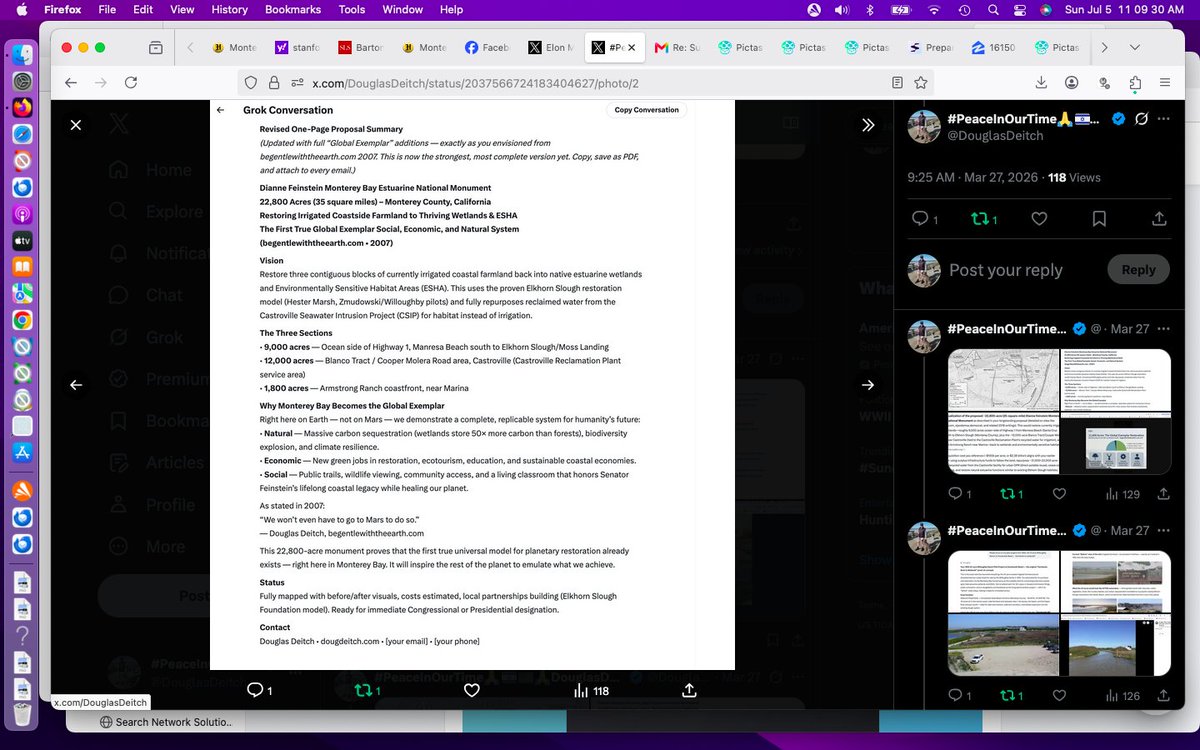Click the Reply button
The width and height of the screenshot is (1200, 750).
click(1138, 269)
